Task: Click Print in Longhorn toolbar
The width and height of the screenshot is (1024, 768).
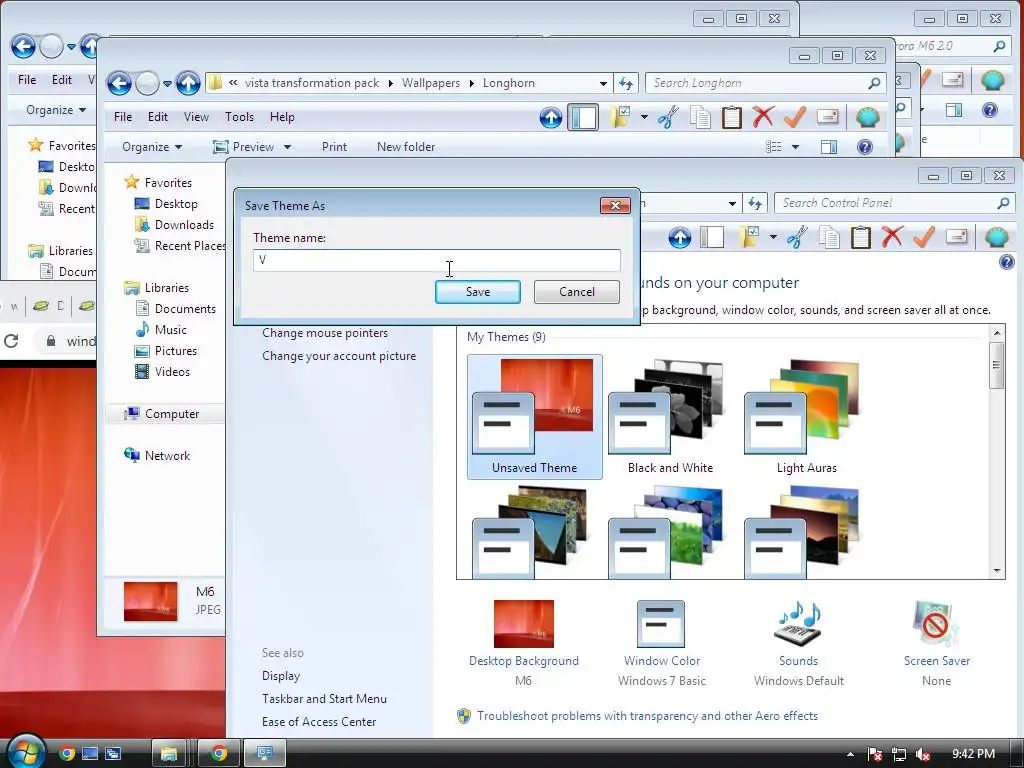Action: coord(334,147)
